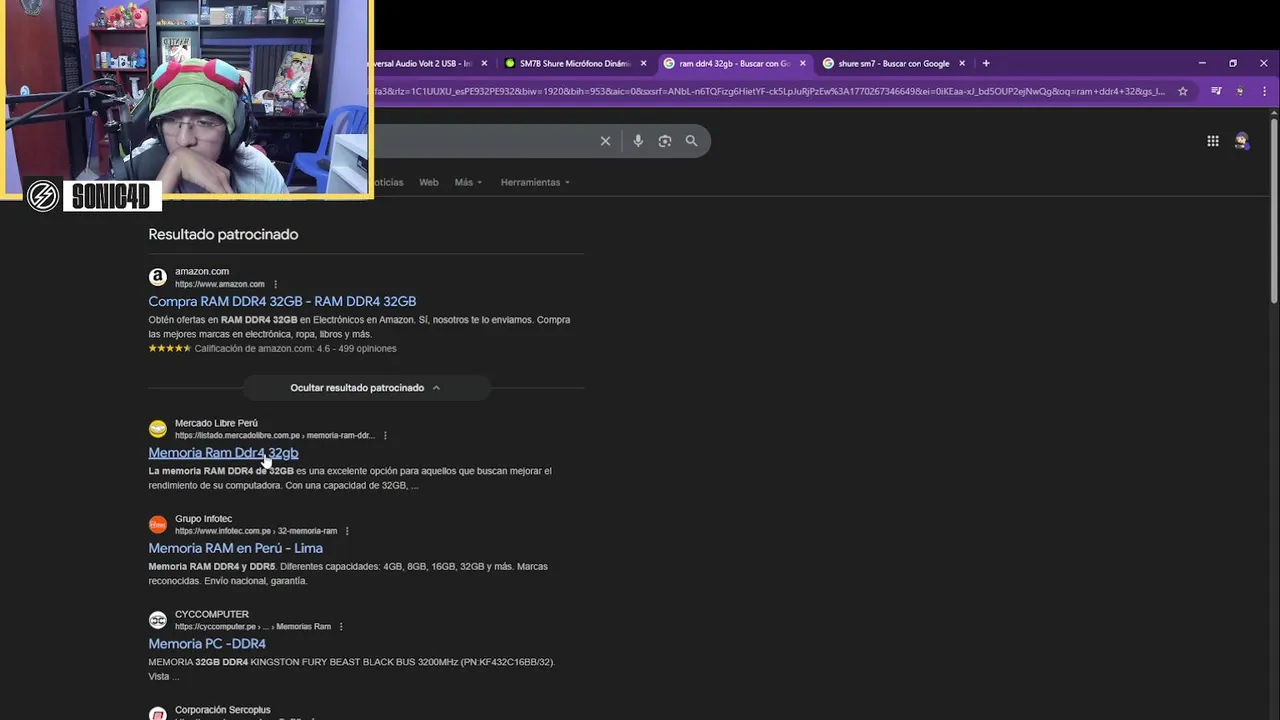This screenshot has width=1280, height=720.
Task: Close the Universal Audio Volt 2 tab
Action: 485,63
